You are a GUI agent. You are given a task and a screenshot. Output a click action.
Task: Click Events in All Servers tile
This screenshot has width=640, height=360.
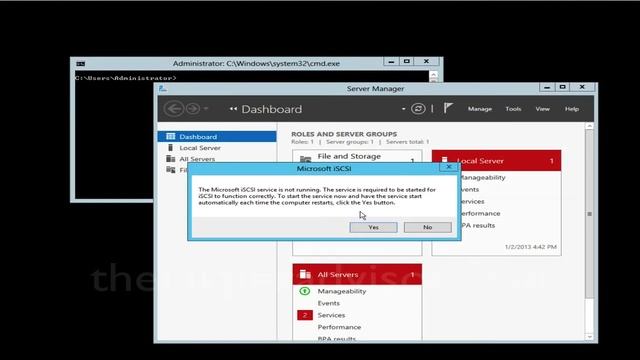[329, 303]
